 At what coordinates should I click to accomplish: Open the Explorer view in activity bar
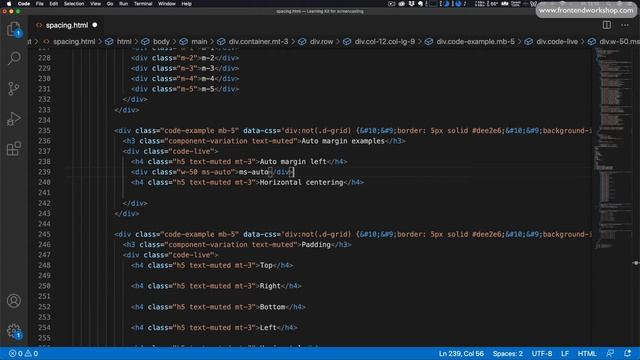pos(14,29)
